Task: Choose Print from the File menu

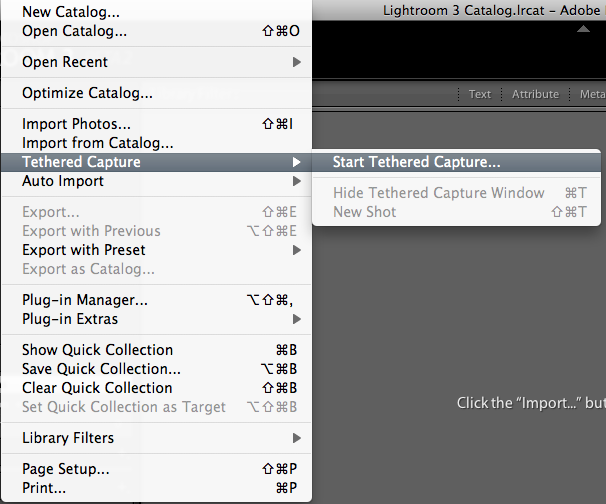Action: (x=44, y=488)
